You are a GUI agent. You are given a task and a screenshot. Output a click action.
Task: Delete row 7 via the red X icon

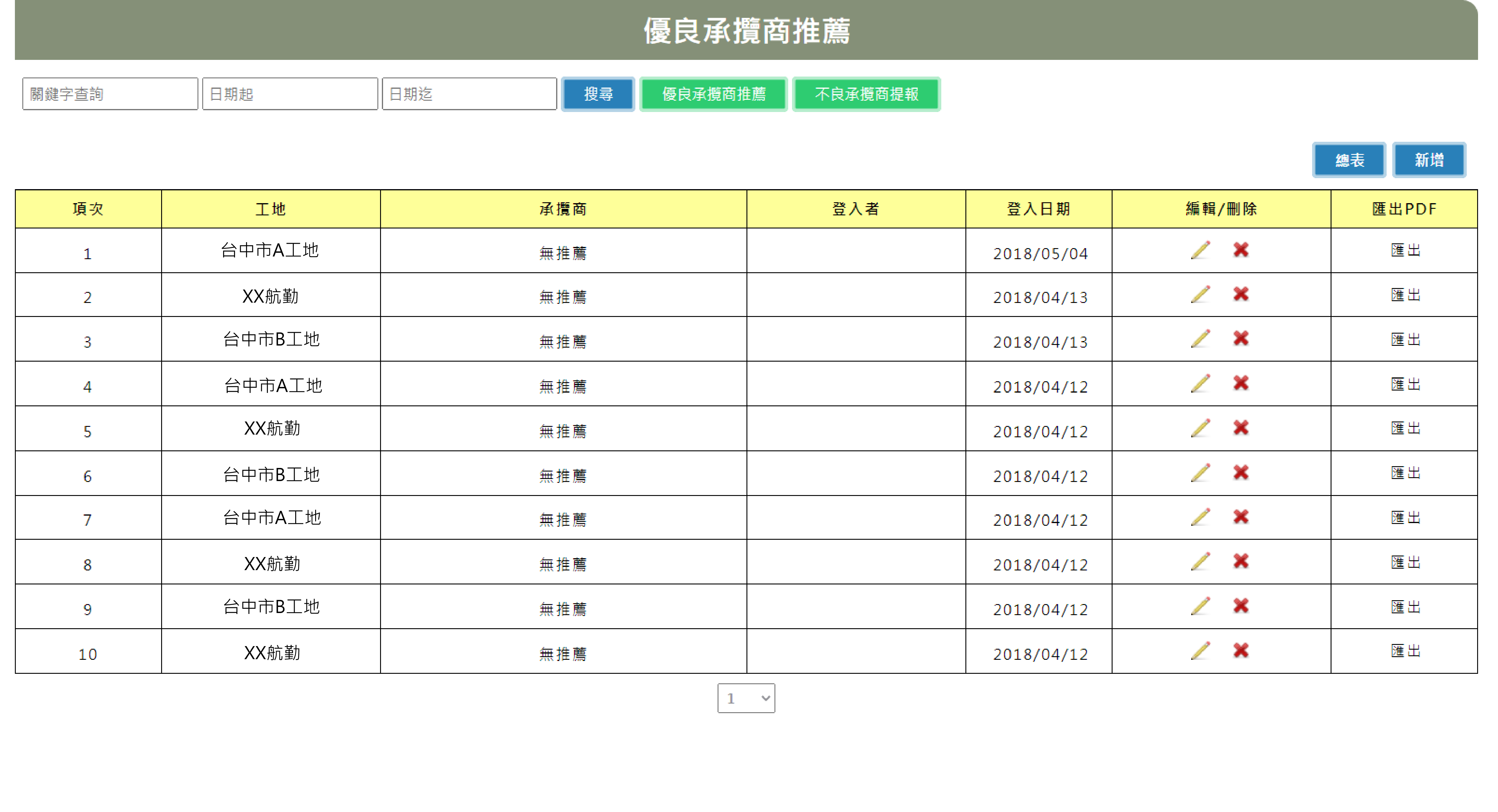[x=1240, y=517]
